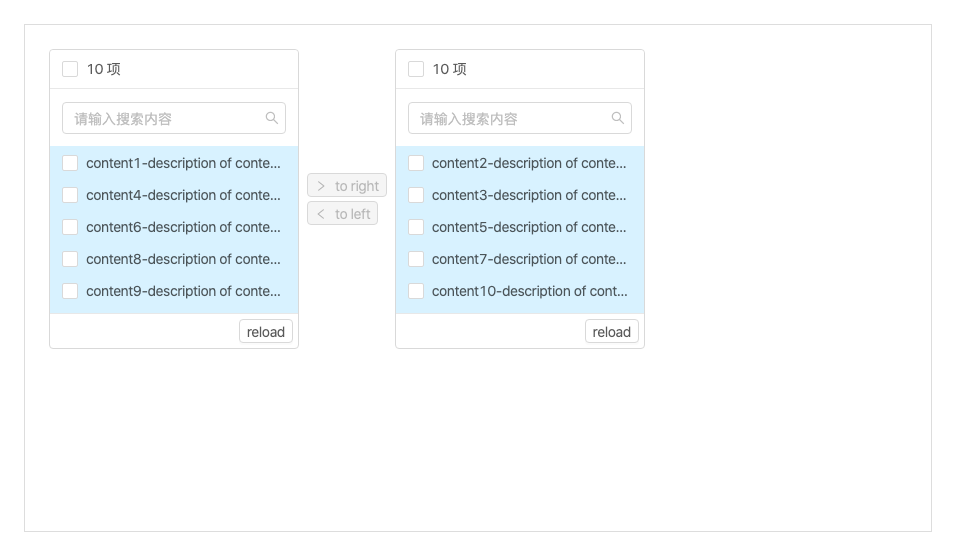Toggle the right panel select-all checkbox
The width and height of the screenshot is (956, 556).
pyautogui.click(x=416, y=69)
